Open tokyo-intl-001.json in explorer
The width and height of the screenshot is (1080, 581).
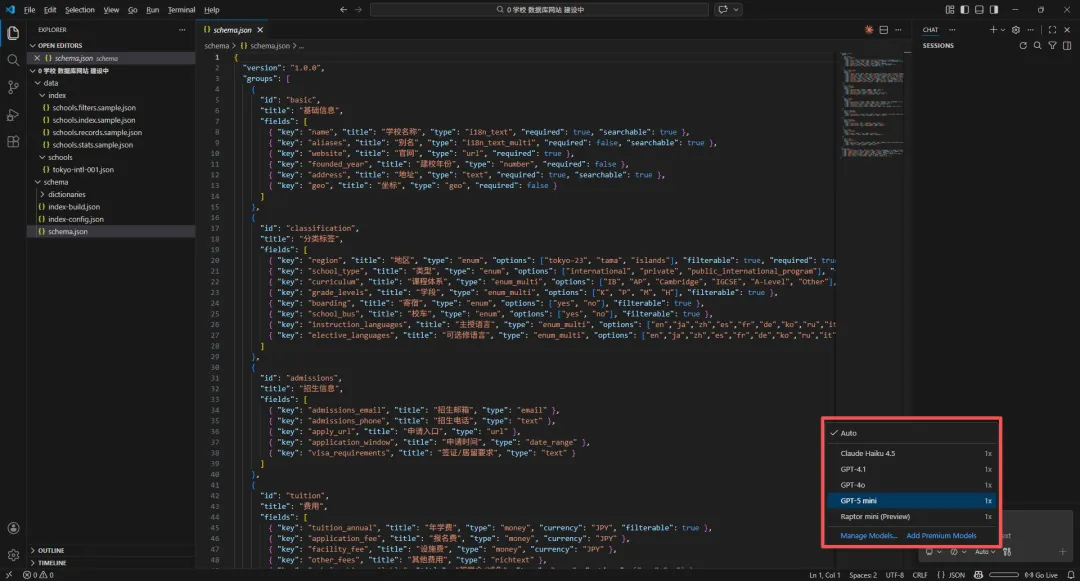(x=83, y=169)
